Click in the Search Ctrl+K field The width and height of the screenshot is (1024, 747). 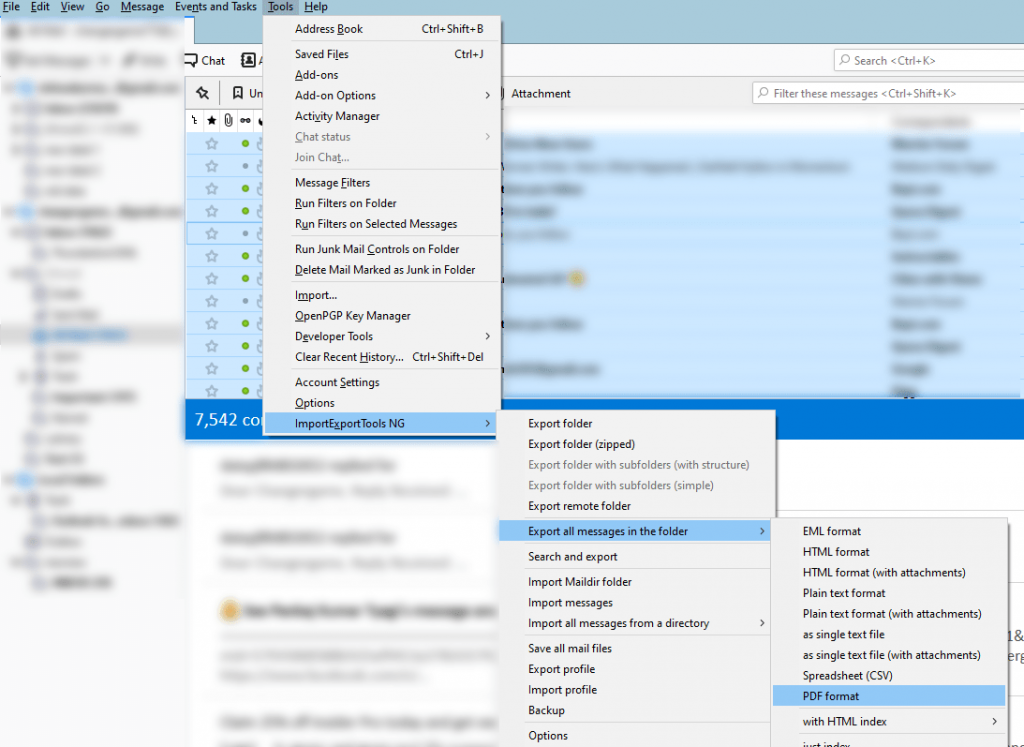tap(929, 60)
